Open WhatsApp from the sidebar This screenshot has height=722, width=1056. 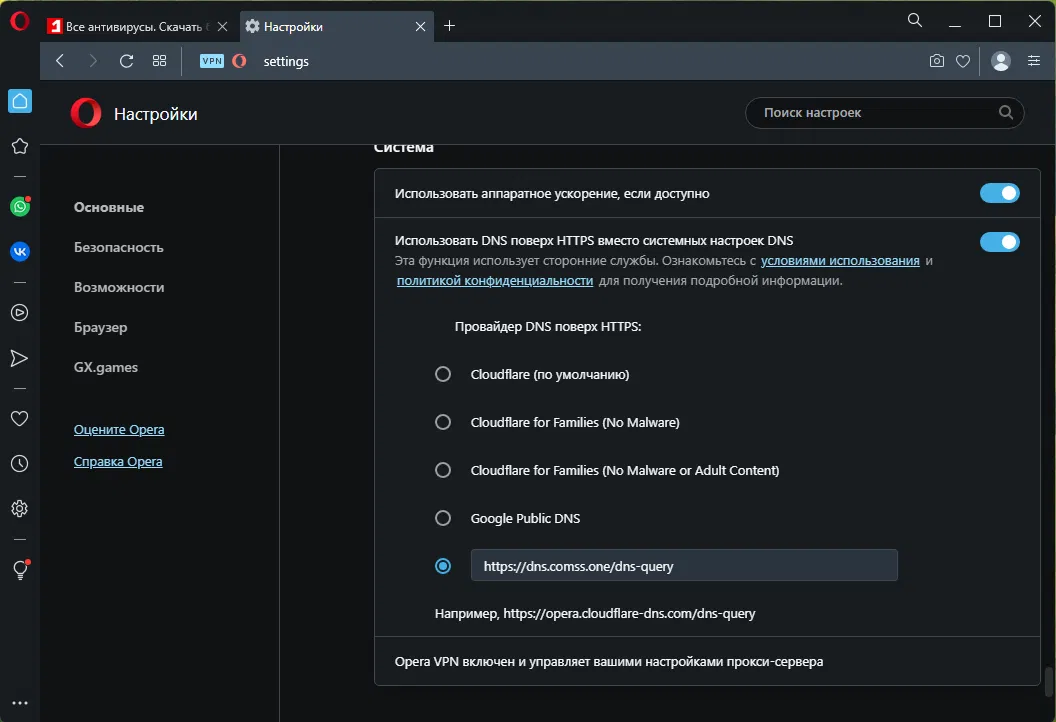pyautogui.click(x=19, y=207)
